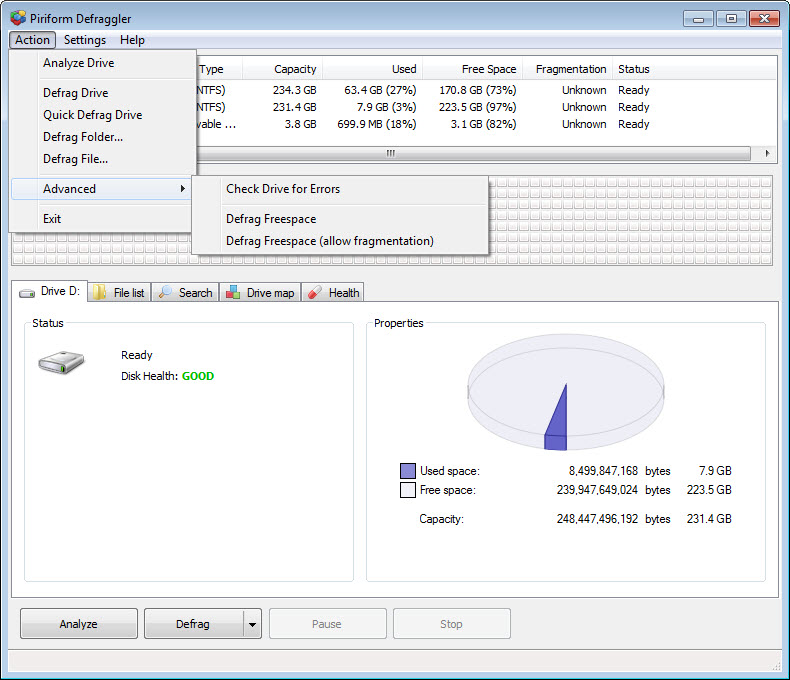Screen dimensions: 790x680
Task: Click the 63.4 GB (27%) used cell
Action: (x=380, y=90)
